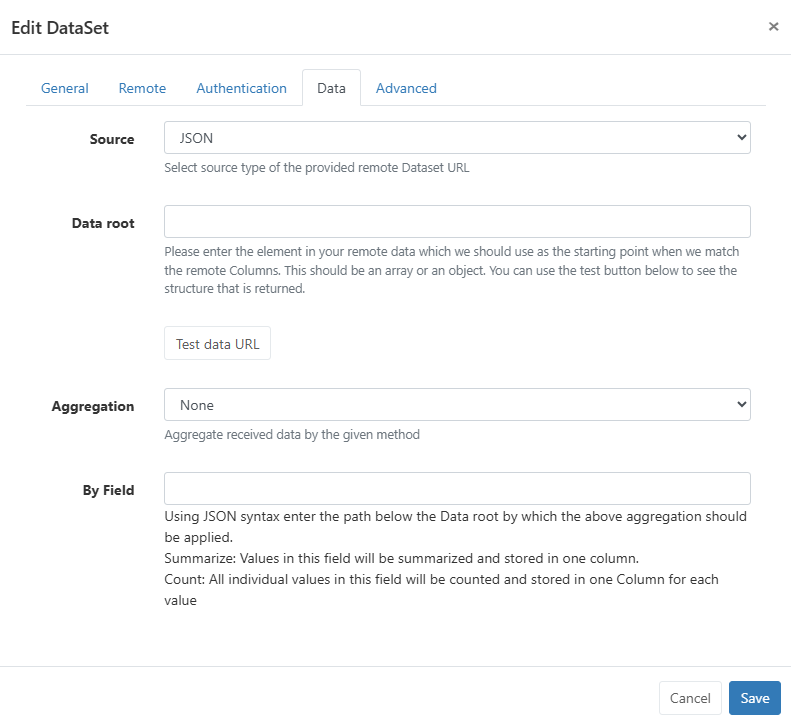Screen dimensions: 791x727
Task: Close the Edit DataSet dialog
Action: pyautogui.click(x=773, y=27)
